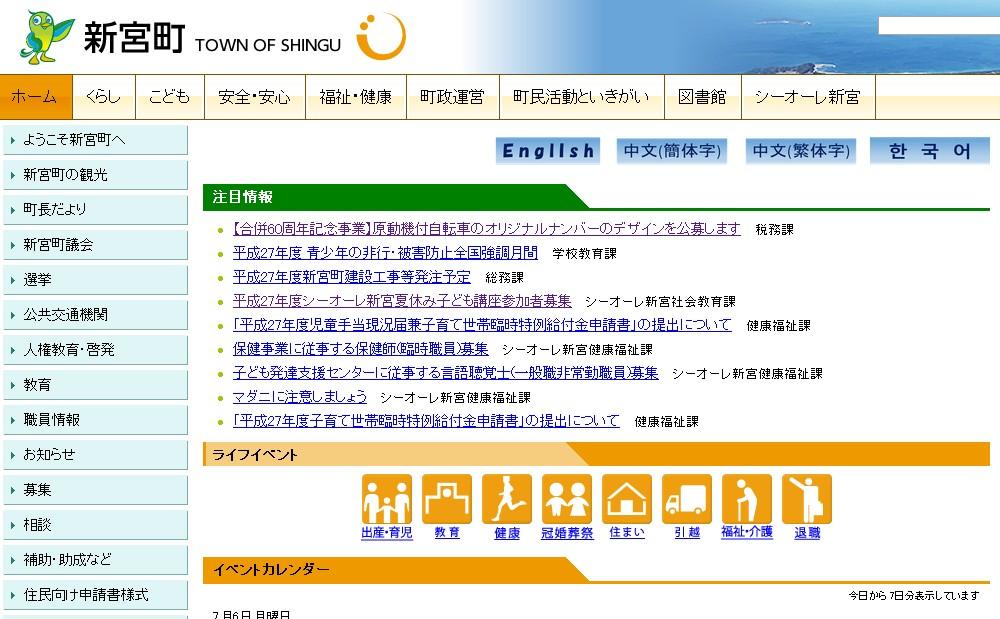1000x619 pixels.
Task: Open the 補助・助成など sidebar item
Action: pos(94,560)
